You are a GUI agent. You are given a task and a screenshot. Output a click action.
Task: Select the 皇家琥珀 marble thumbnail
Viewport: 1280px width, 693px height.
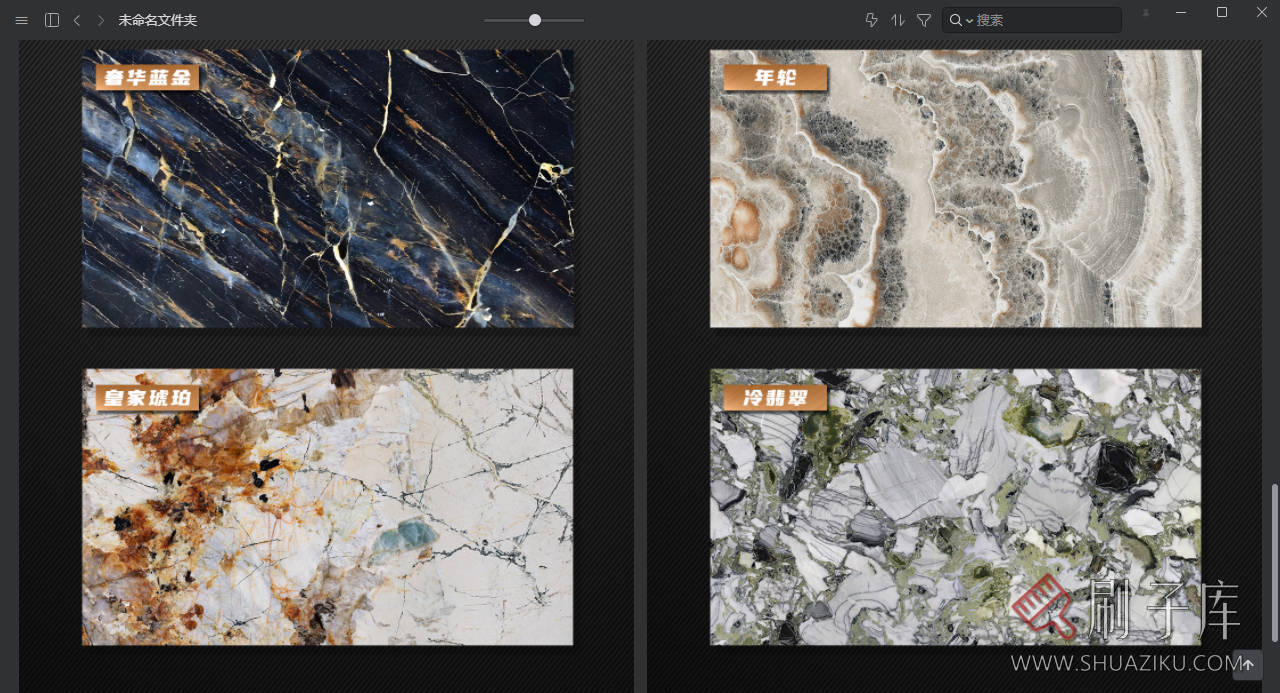327,507
